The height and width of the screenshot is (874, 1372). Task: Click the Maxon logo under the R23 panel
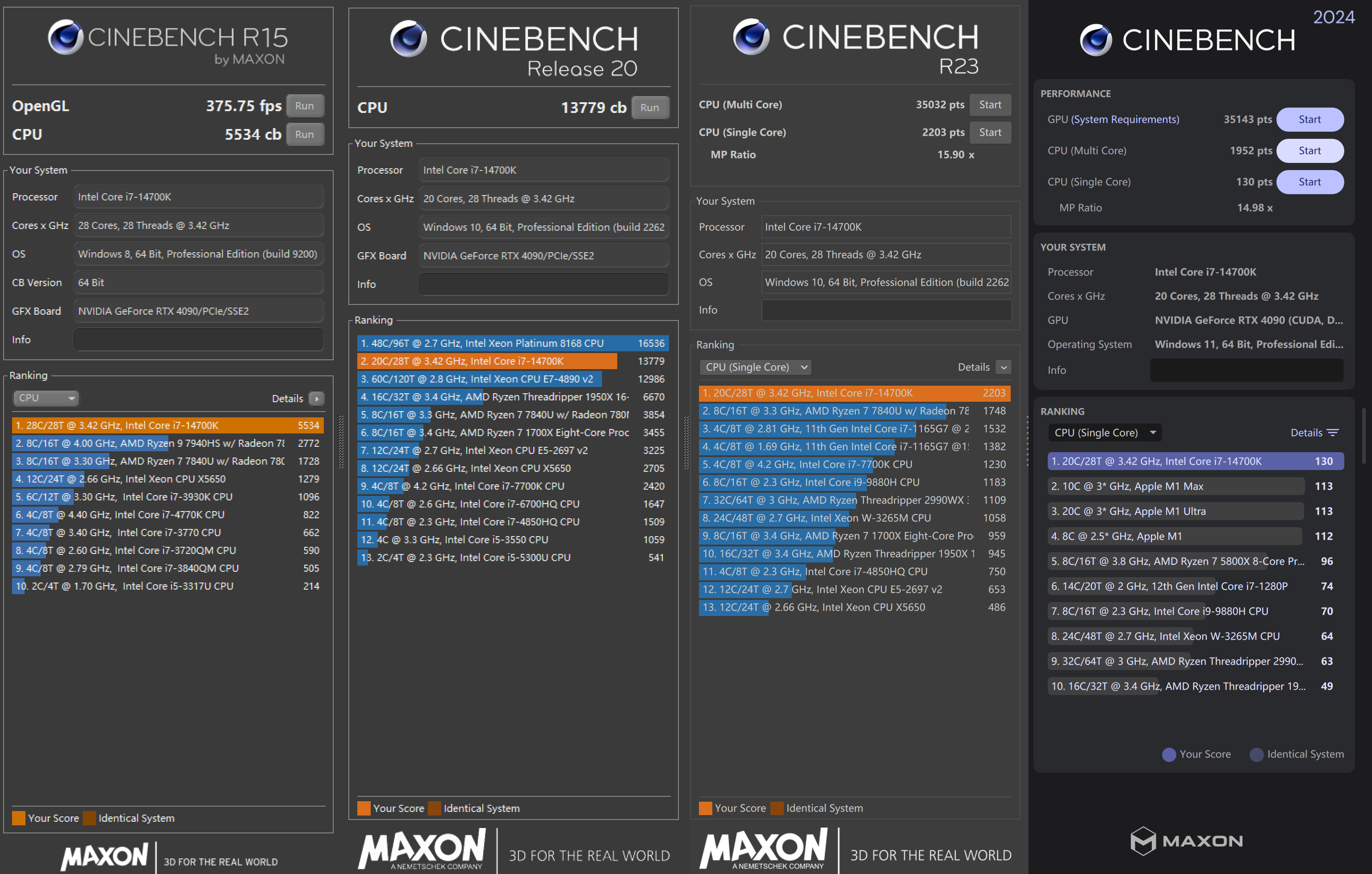764,849
